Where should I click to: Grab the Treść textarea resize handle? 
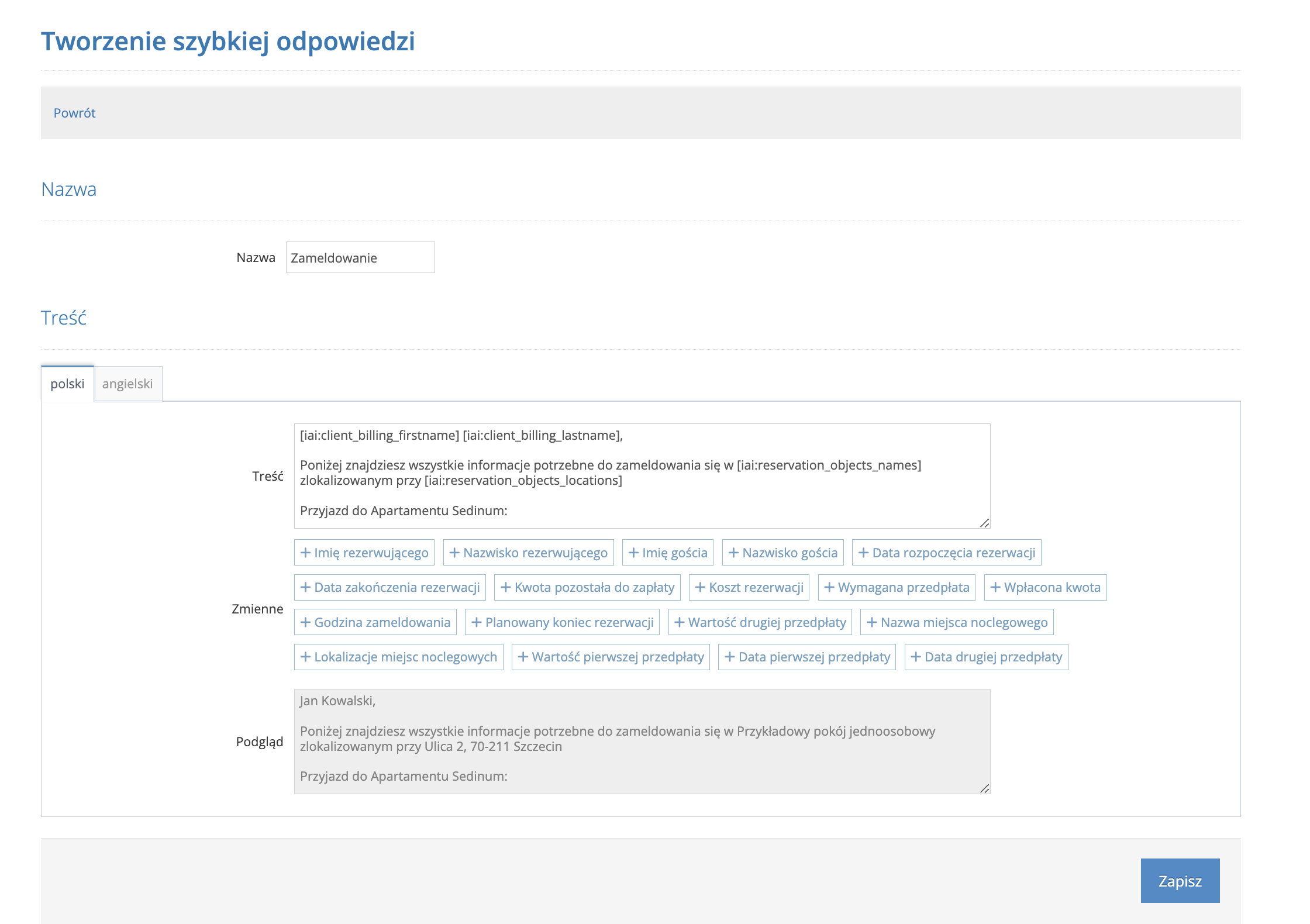[984, 523]
